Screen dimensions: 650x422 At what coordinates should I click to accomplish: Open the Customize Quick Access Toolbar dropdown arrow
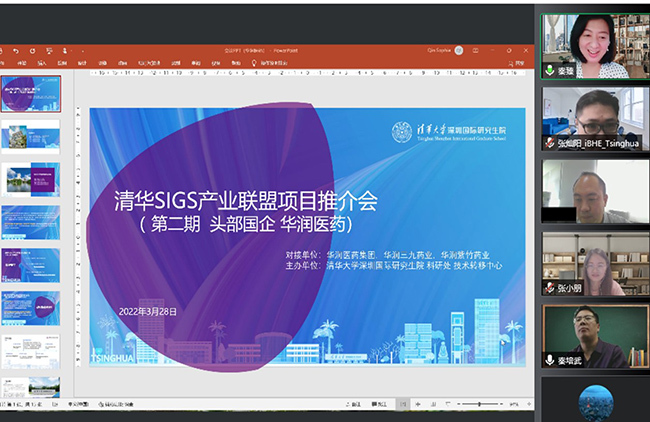82,51
